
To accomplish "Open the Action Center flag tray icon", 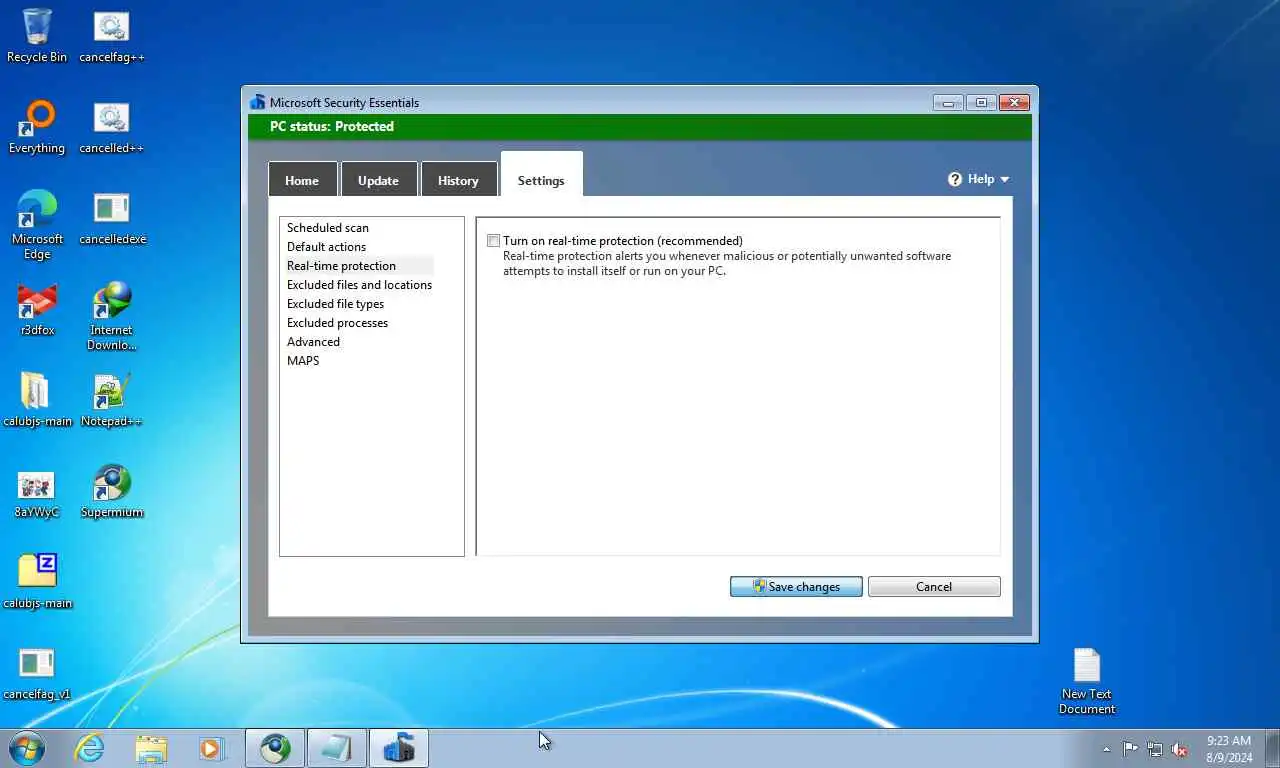I will click(1130, 749).
